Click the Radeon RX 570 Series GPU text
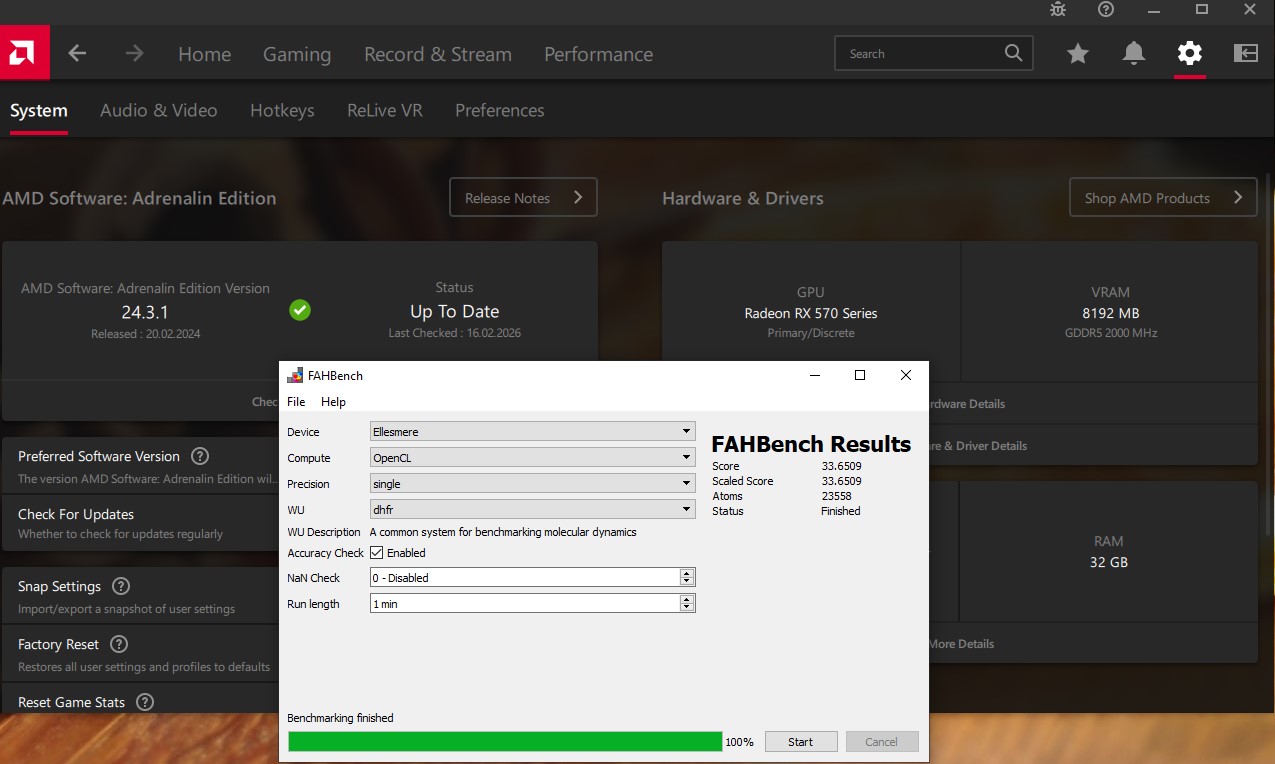Image resolution: width=1275 pixels, height=764 pixels. pyautogui.click(x=811, y=313)
